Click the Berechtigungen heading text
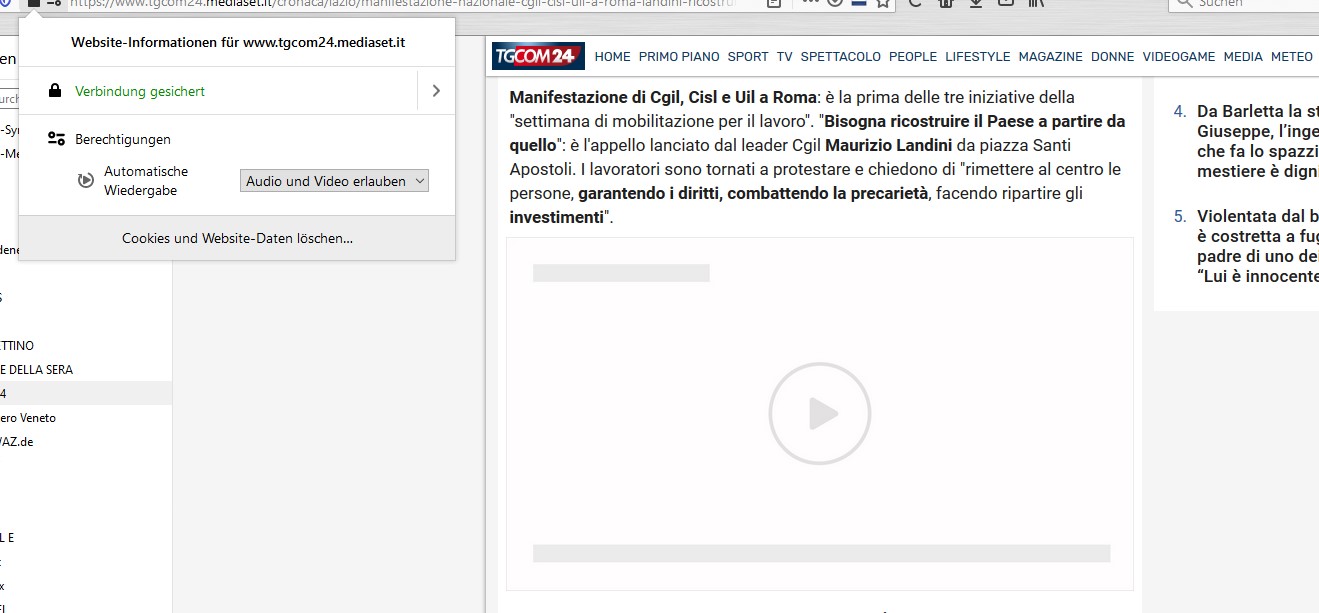 [x=123, y=139]
